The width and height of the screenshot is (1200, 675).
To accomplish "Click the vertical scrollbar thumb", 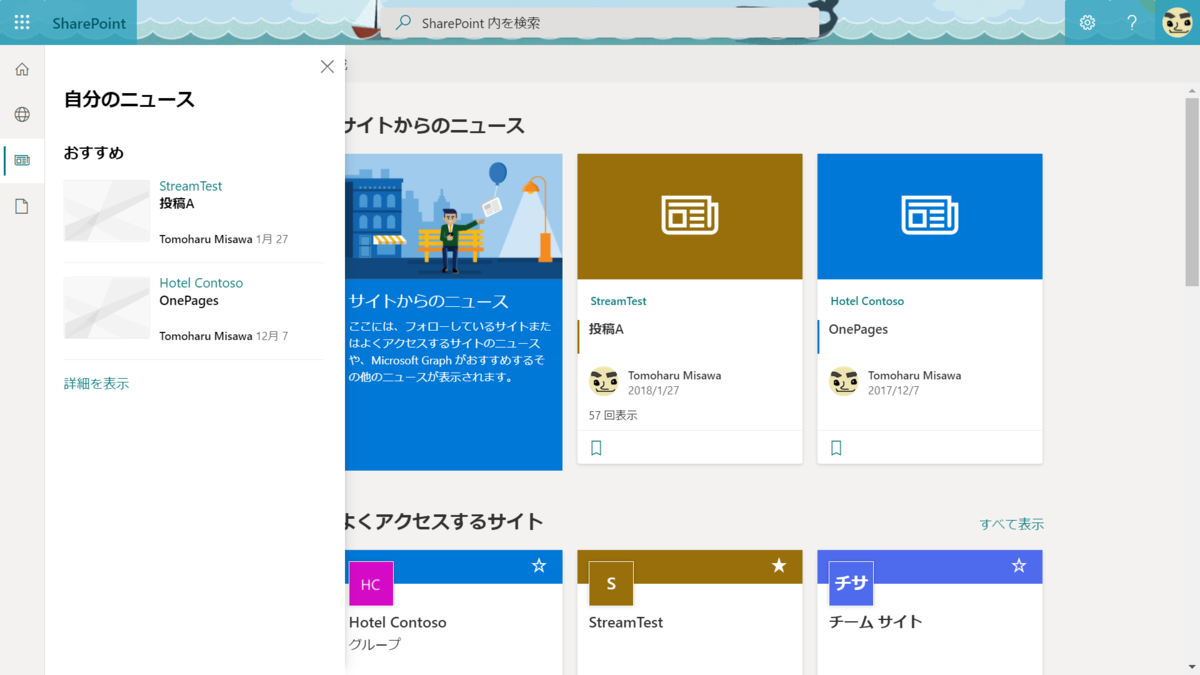I will [x=1191, y=193].
